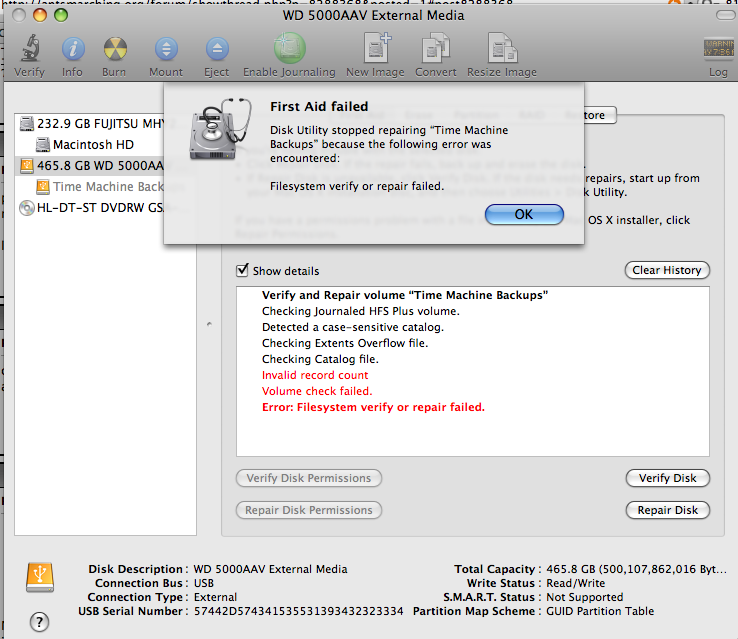Click the toolbar toggle pill button in title bar
Viewport: 738px width, 639px height.
point(725,15)
